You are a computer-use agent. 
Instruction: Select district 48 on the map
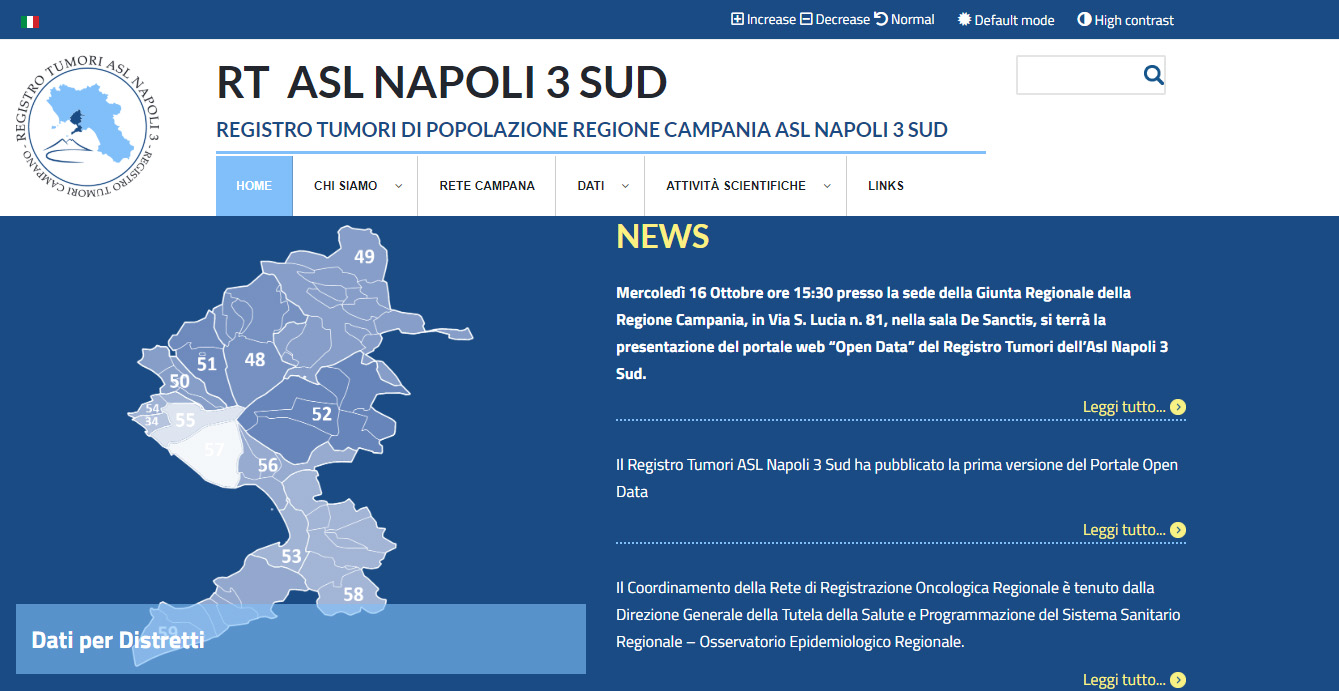pyautogui.click(x=255, y=359)
